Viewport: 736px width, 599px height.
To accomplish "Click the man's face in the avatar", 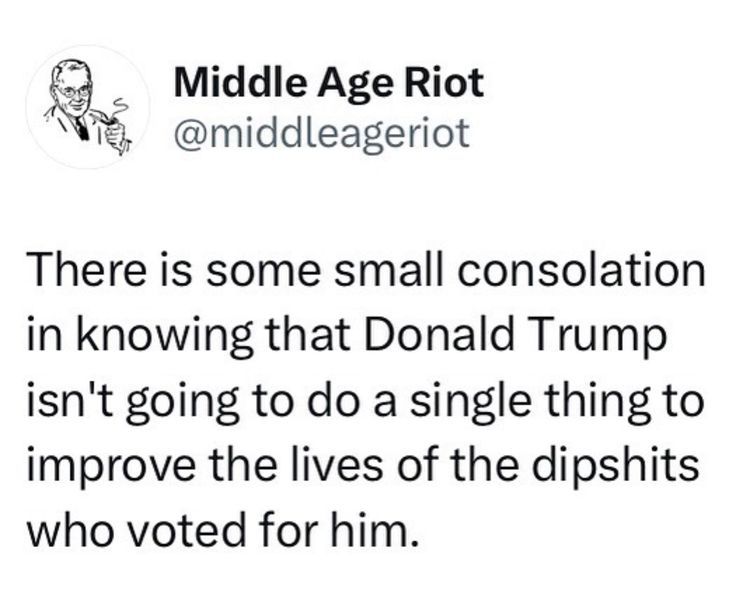I will coord(73,95).
